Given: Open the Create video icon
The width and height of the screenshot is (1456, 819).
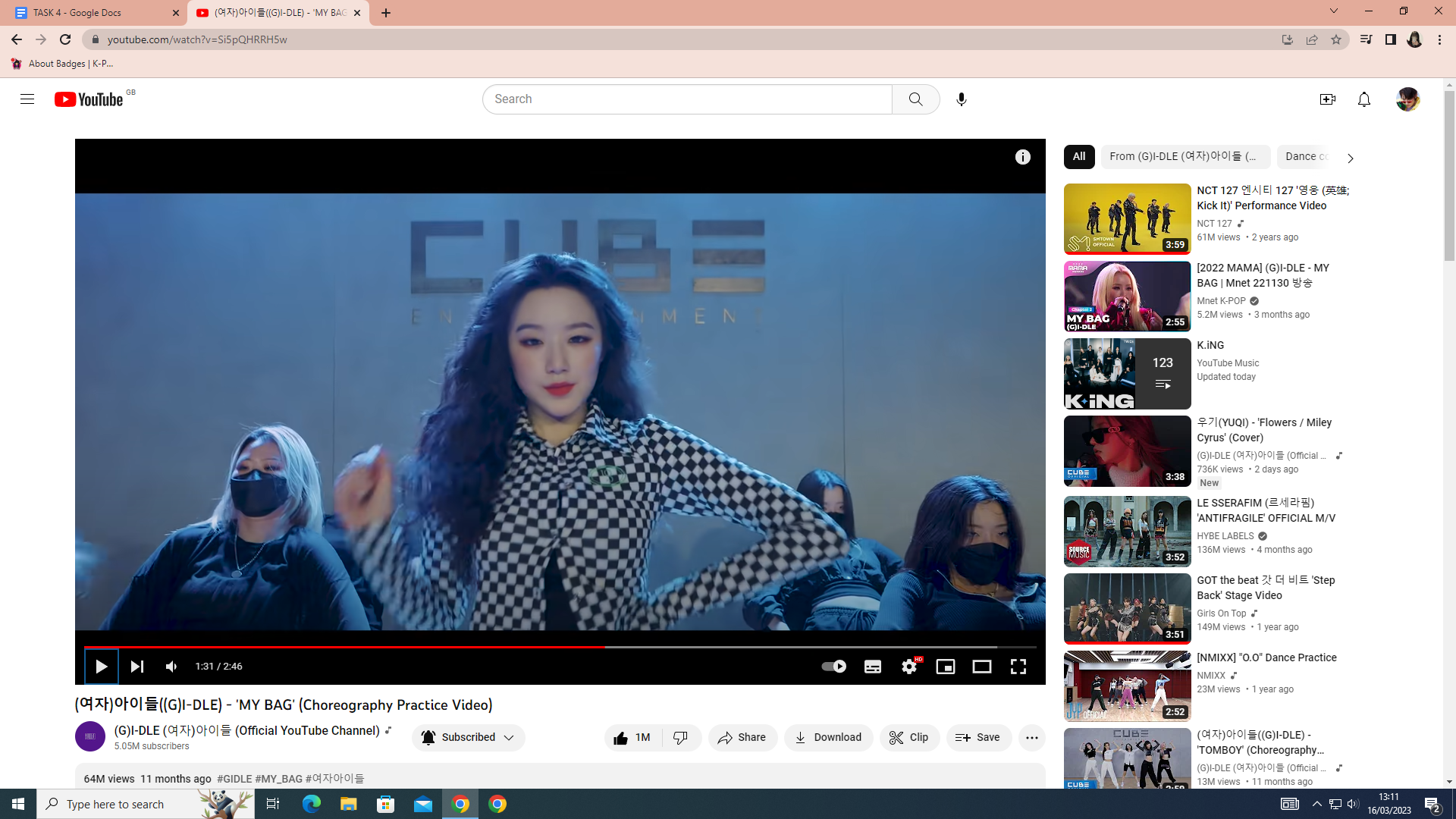Looking at the screenshot, I should click(1327, 99).
